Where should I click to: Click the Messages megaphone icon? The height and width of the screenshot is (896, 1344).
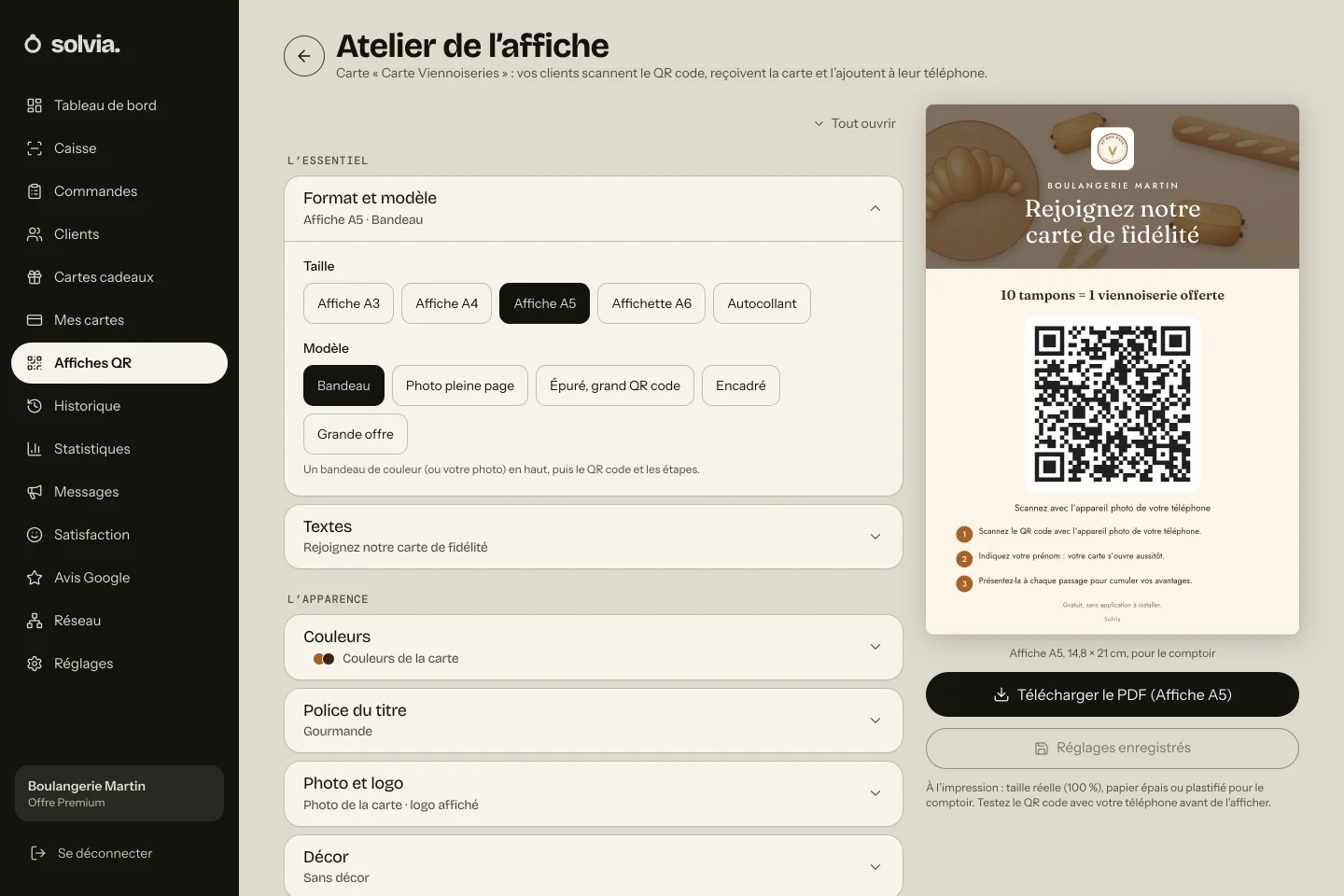point(35,492)
